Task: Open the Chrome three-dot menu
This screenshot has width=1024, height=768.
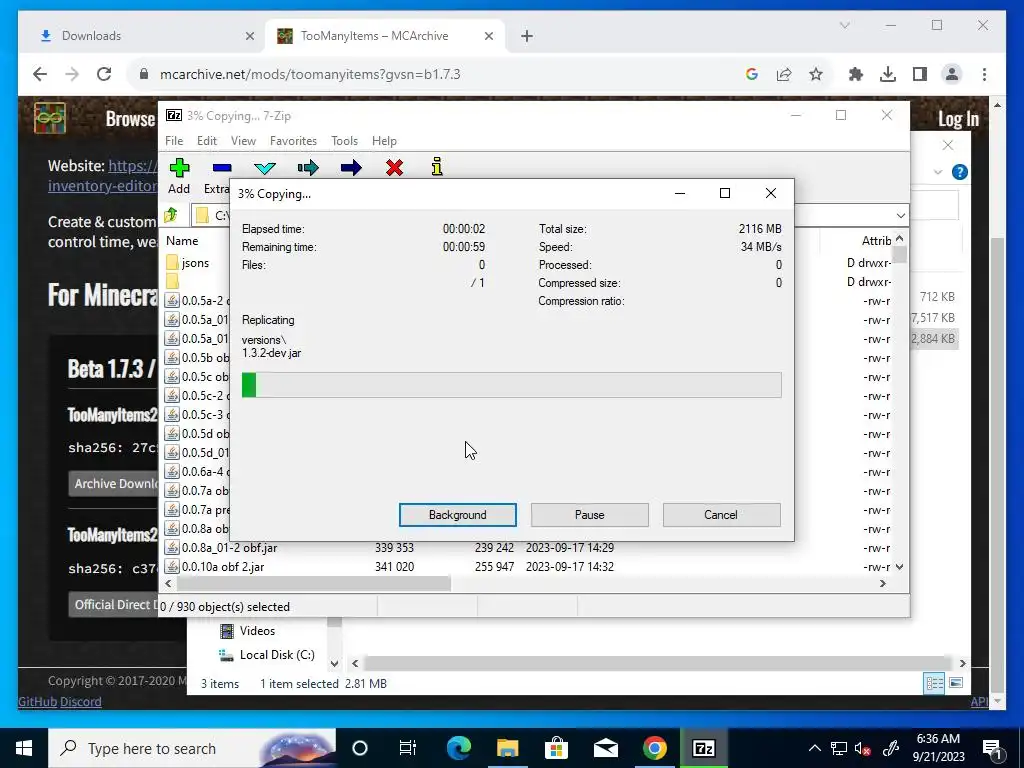Action: coord(984,74)
